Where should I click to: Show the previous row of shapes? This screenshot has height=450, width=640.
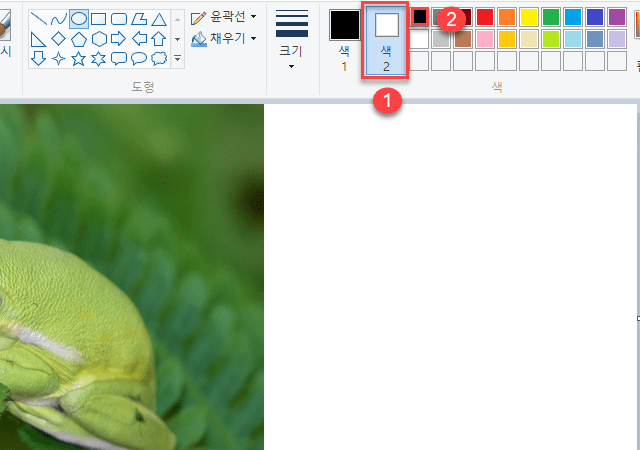[178, 19]
